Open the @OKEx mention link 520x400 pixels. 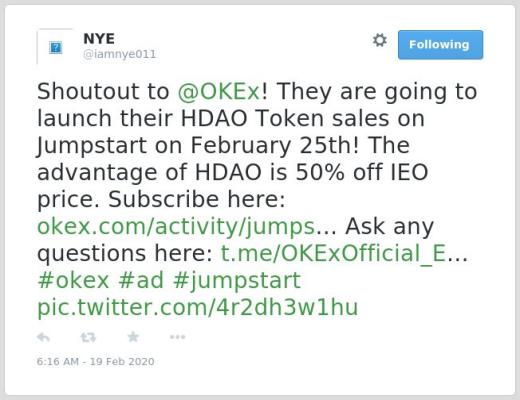click(x=219, y=91)
